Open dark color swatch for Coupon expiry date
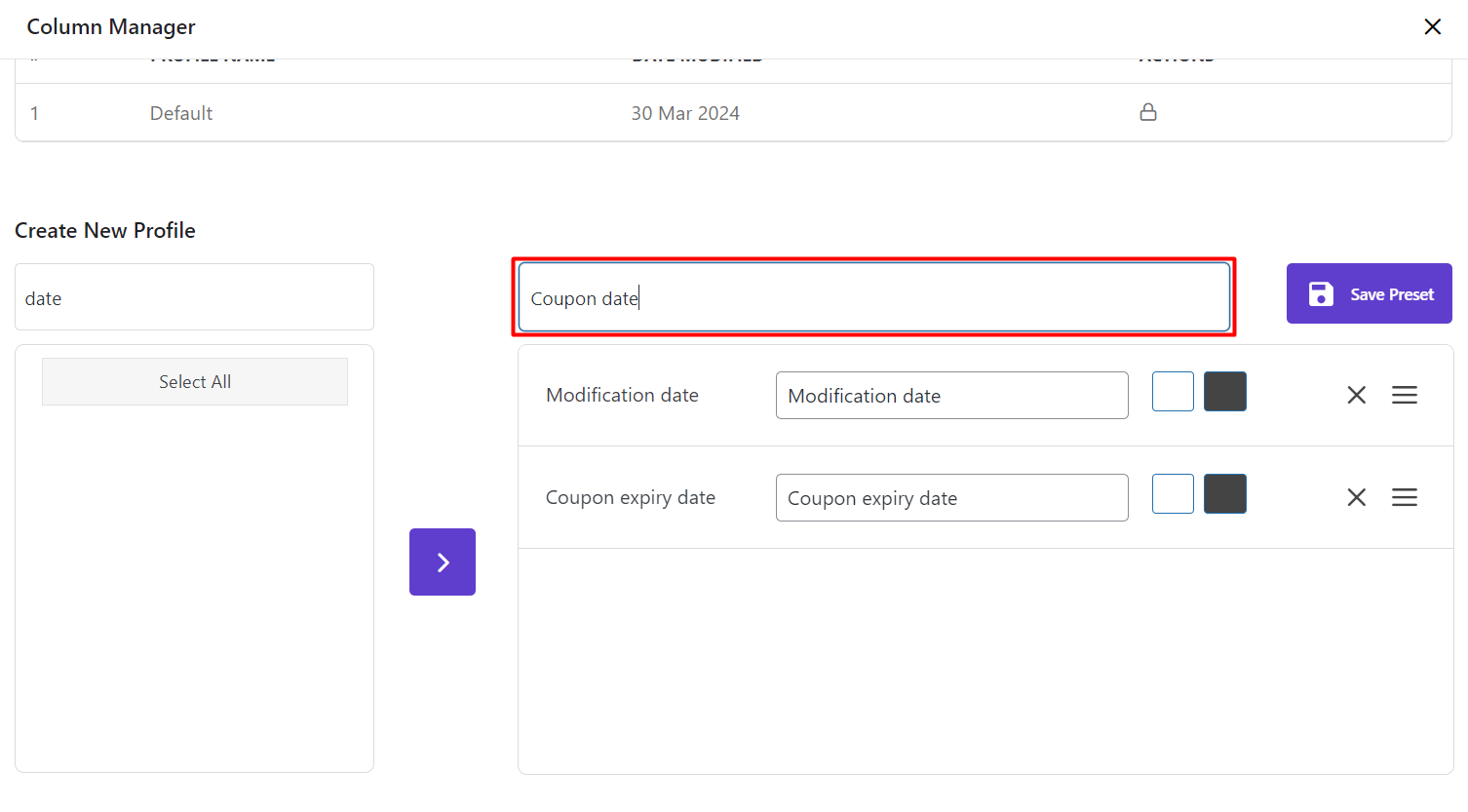1468x812 pixels. coord(1224,494)
